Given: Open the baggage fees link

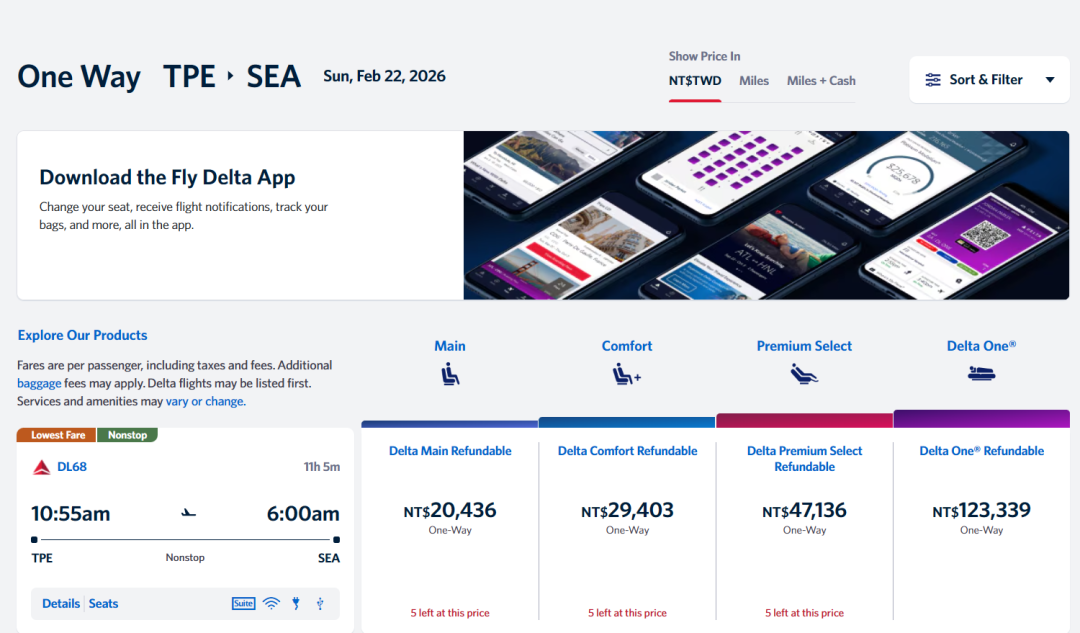Looking at the screenshot, I should (38, 383).
